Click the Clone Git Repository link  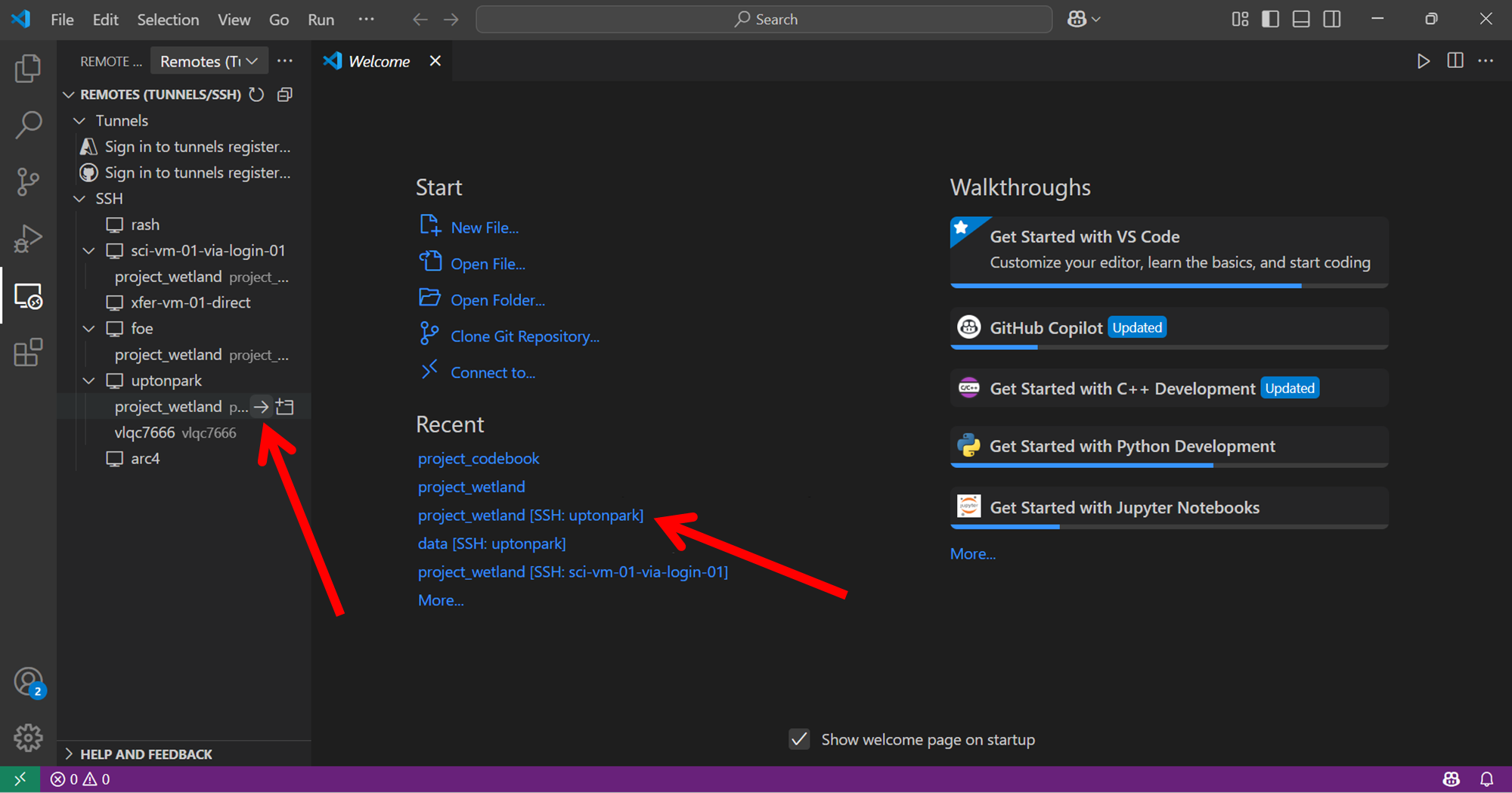(525, 336)
